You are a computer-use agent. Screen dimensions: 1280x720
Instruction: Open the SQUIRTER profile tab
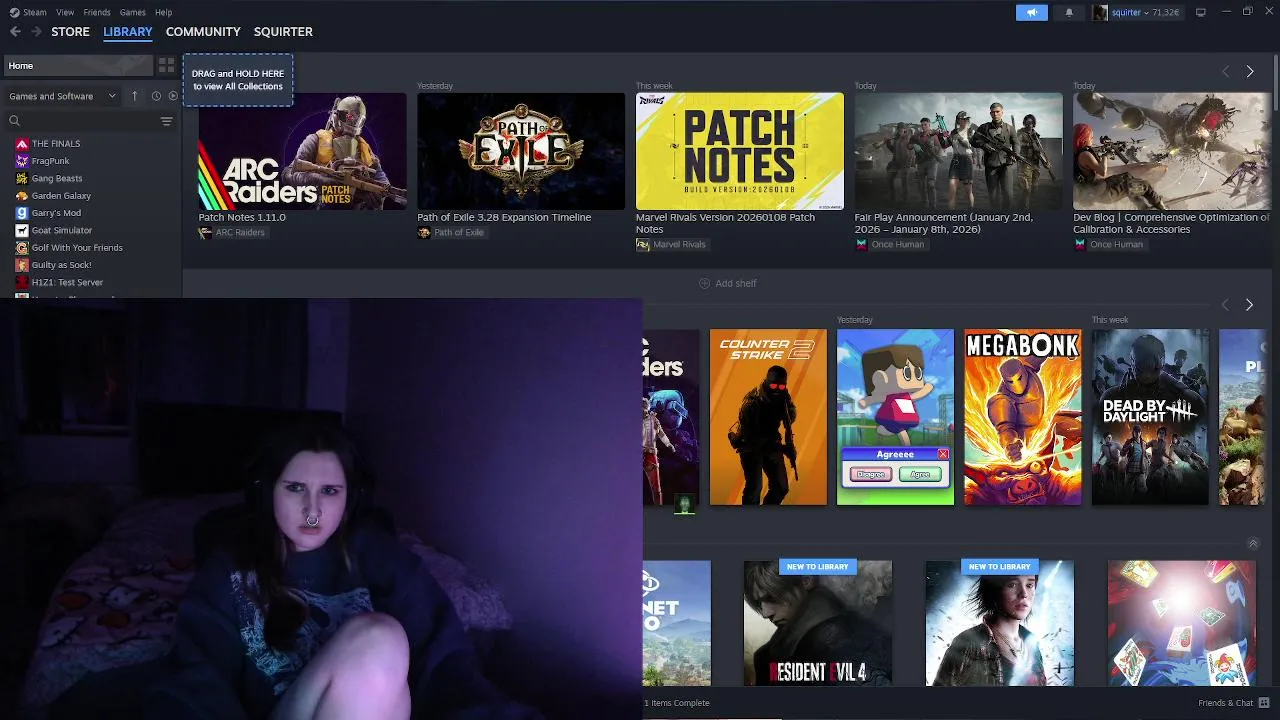(x=283, y=32)
